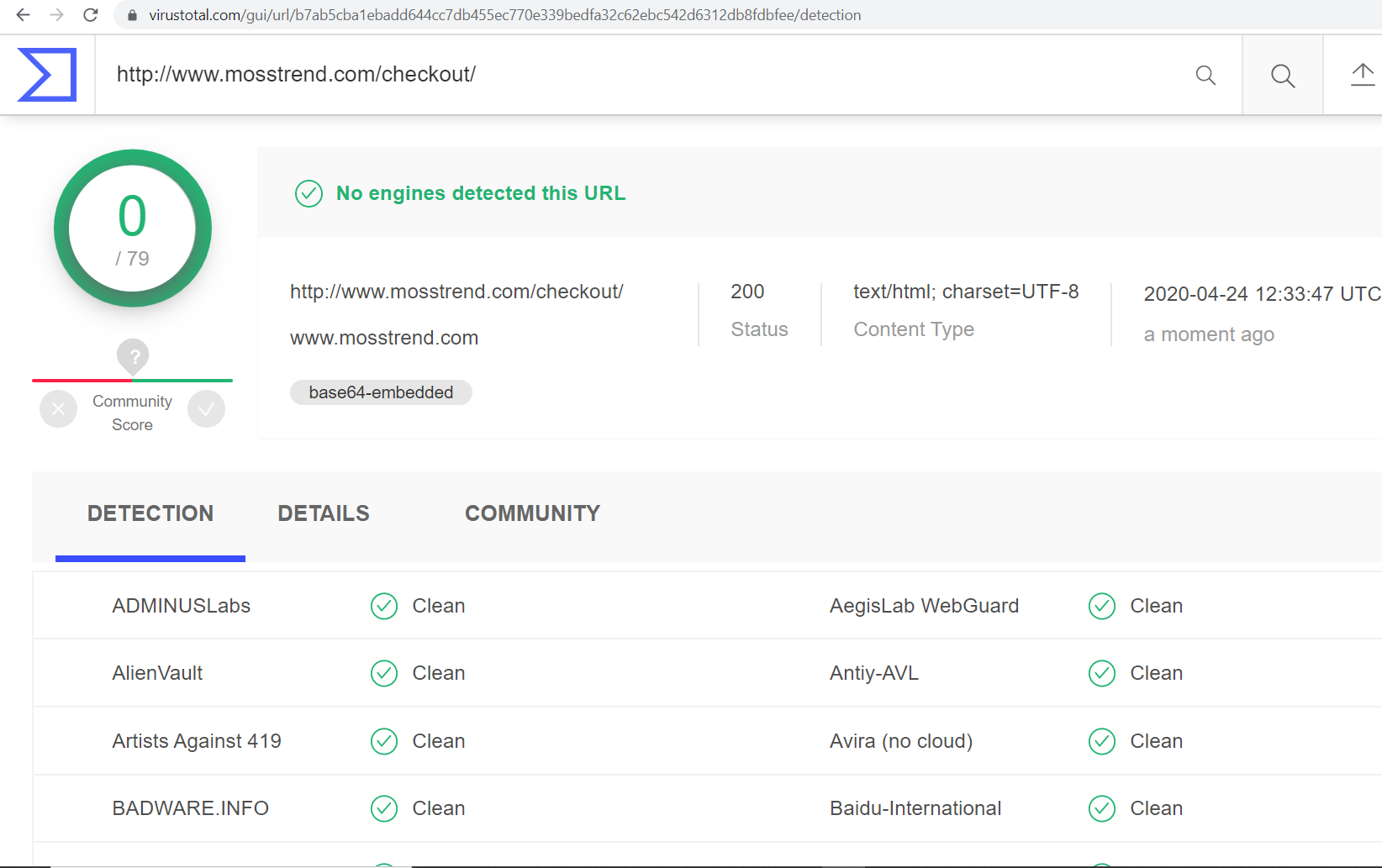Click the browser forward arrow
1382x868 pixels.
point(56,15)
